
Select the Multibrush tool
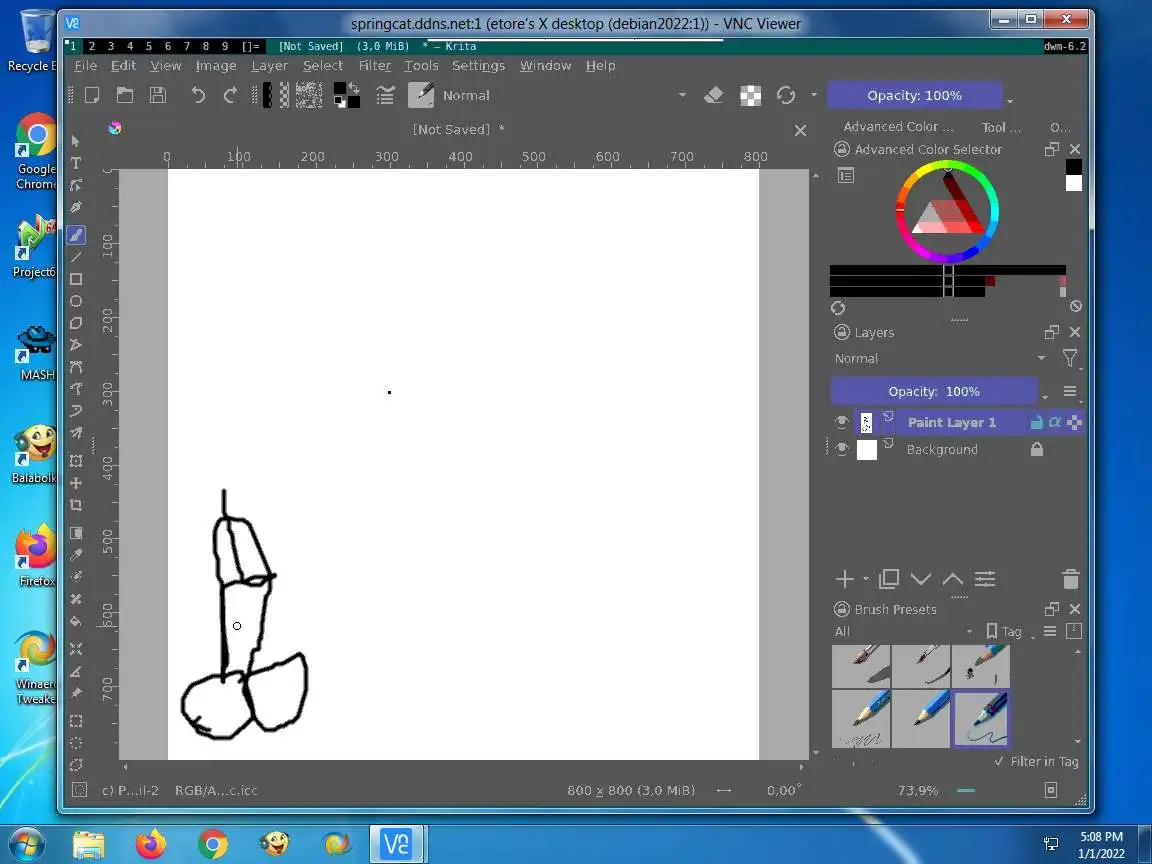76,433
